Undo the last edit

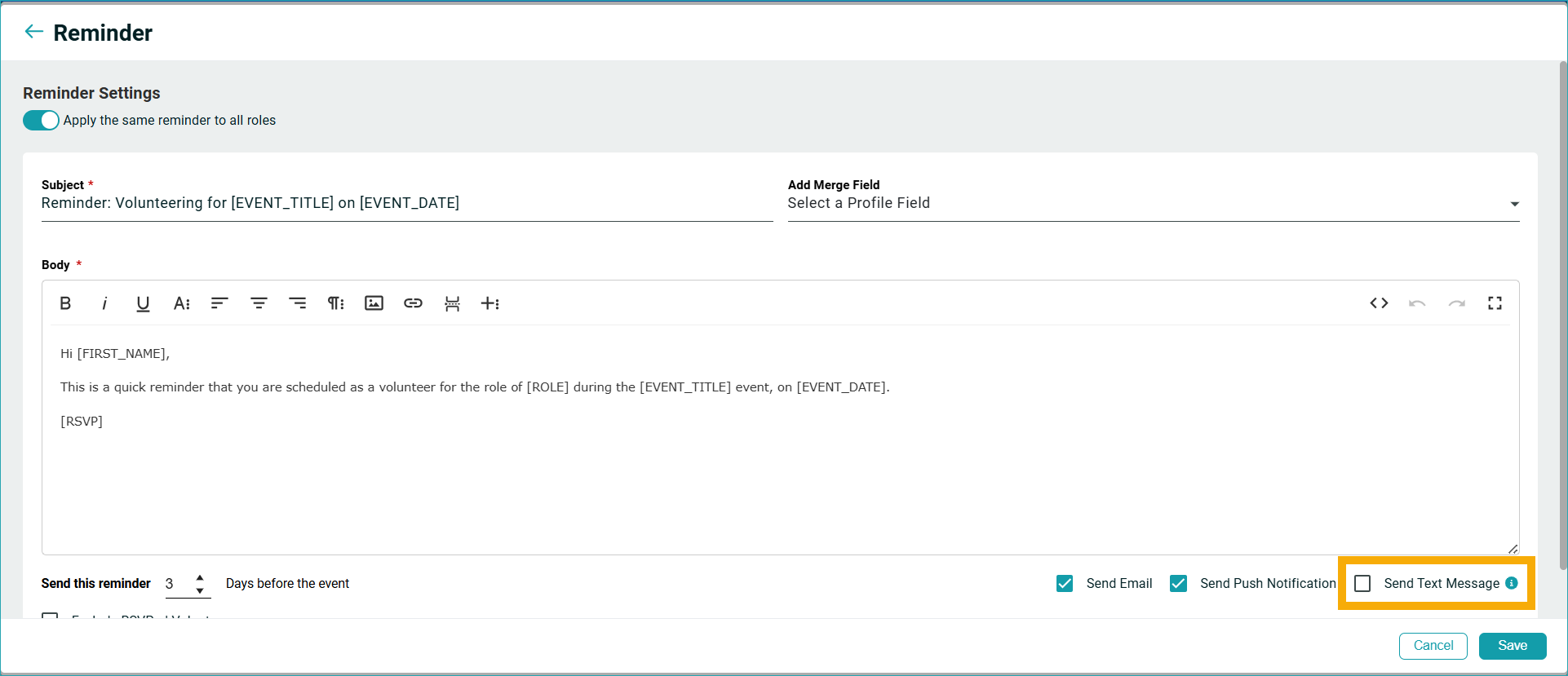[1417, 303]
